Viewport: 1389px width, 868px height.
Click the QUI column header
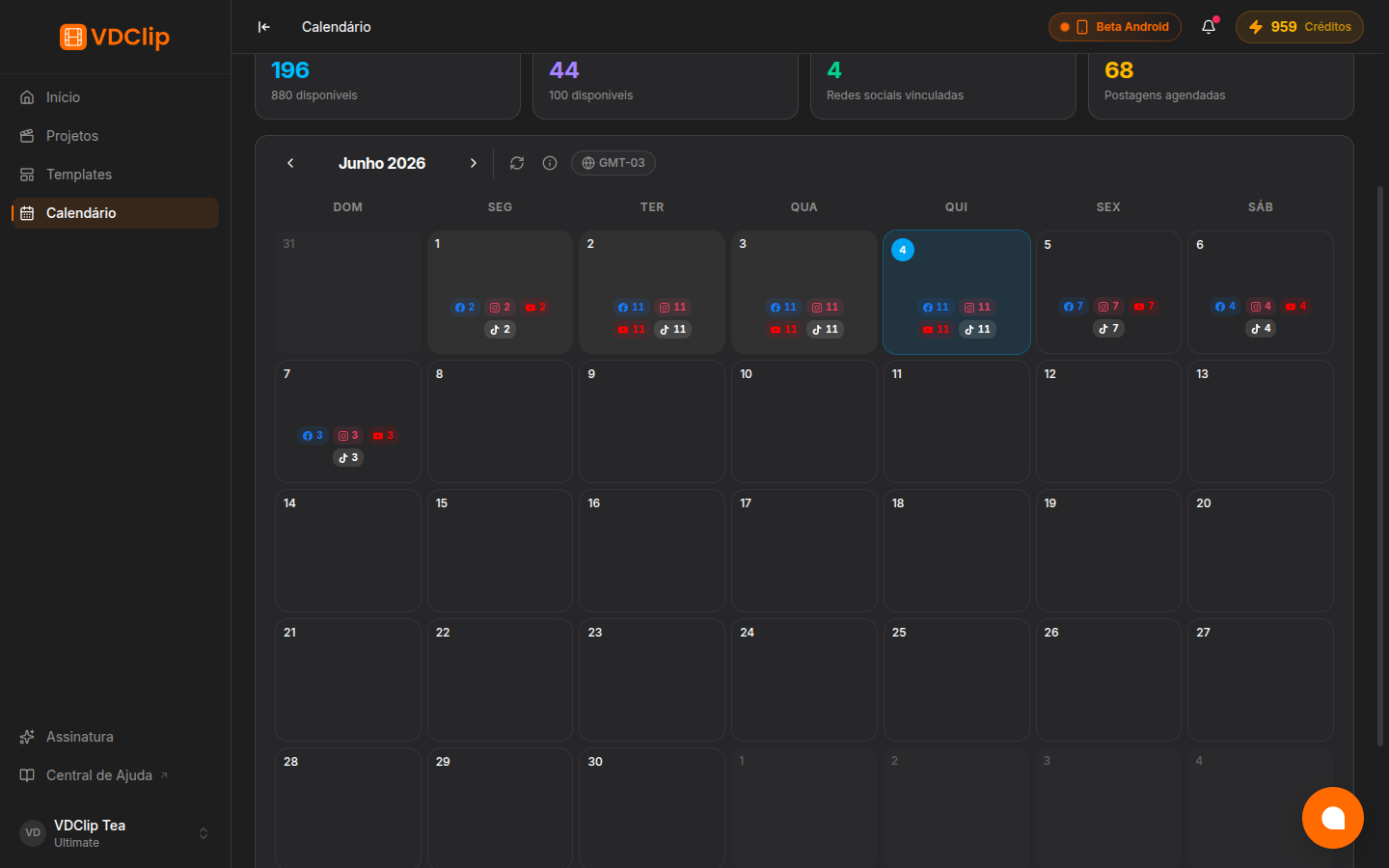pyautogui.click(x=957, y=207)
